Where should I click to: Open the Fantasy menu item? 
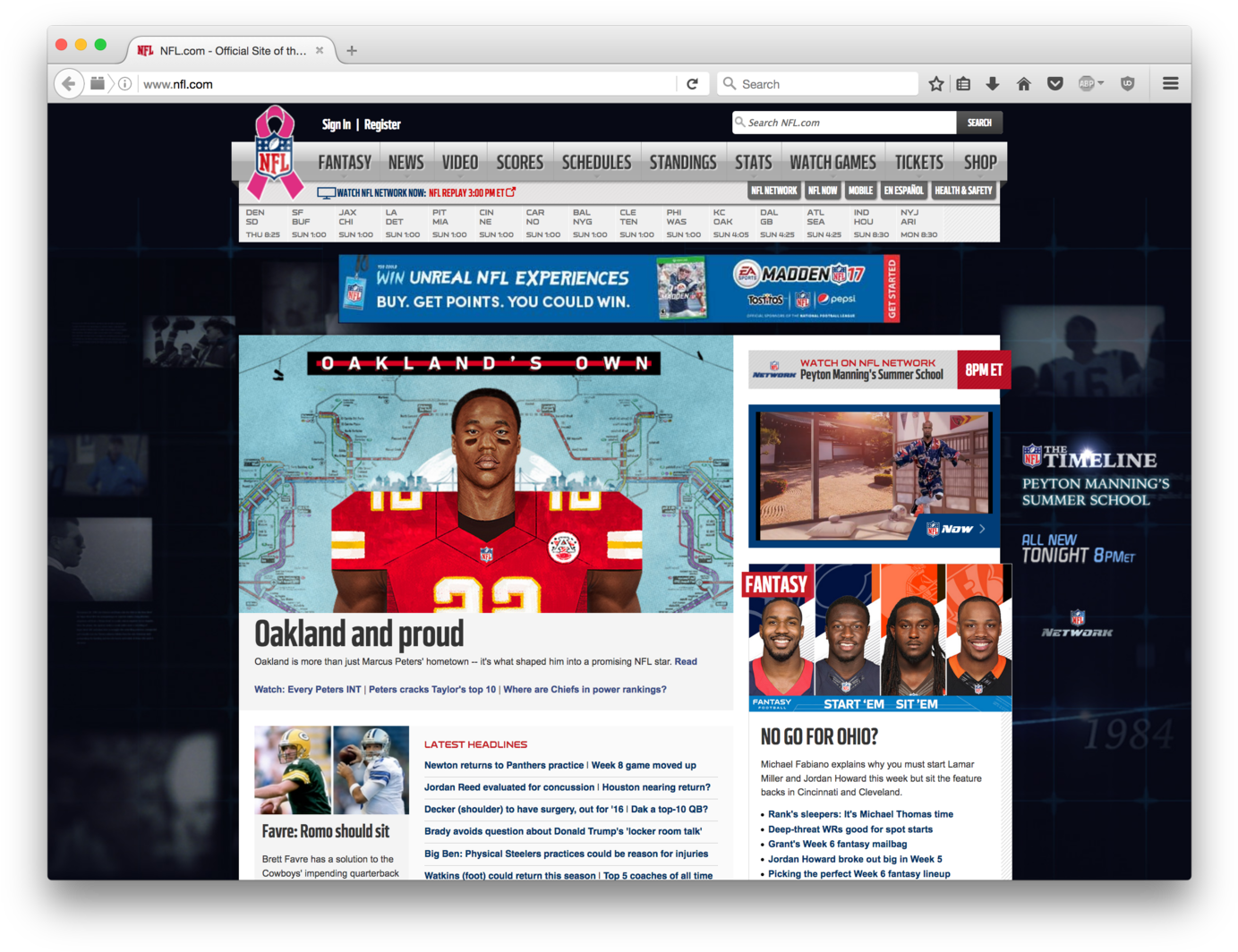tap(345, 163)
